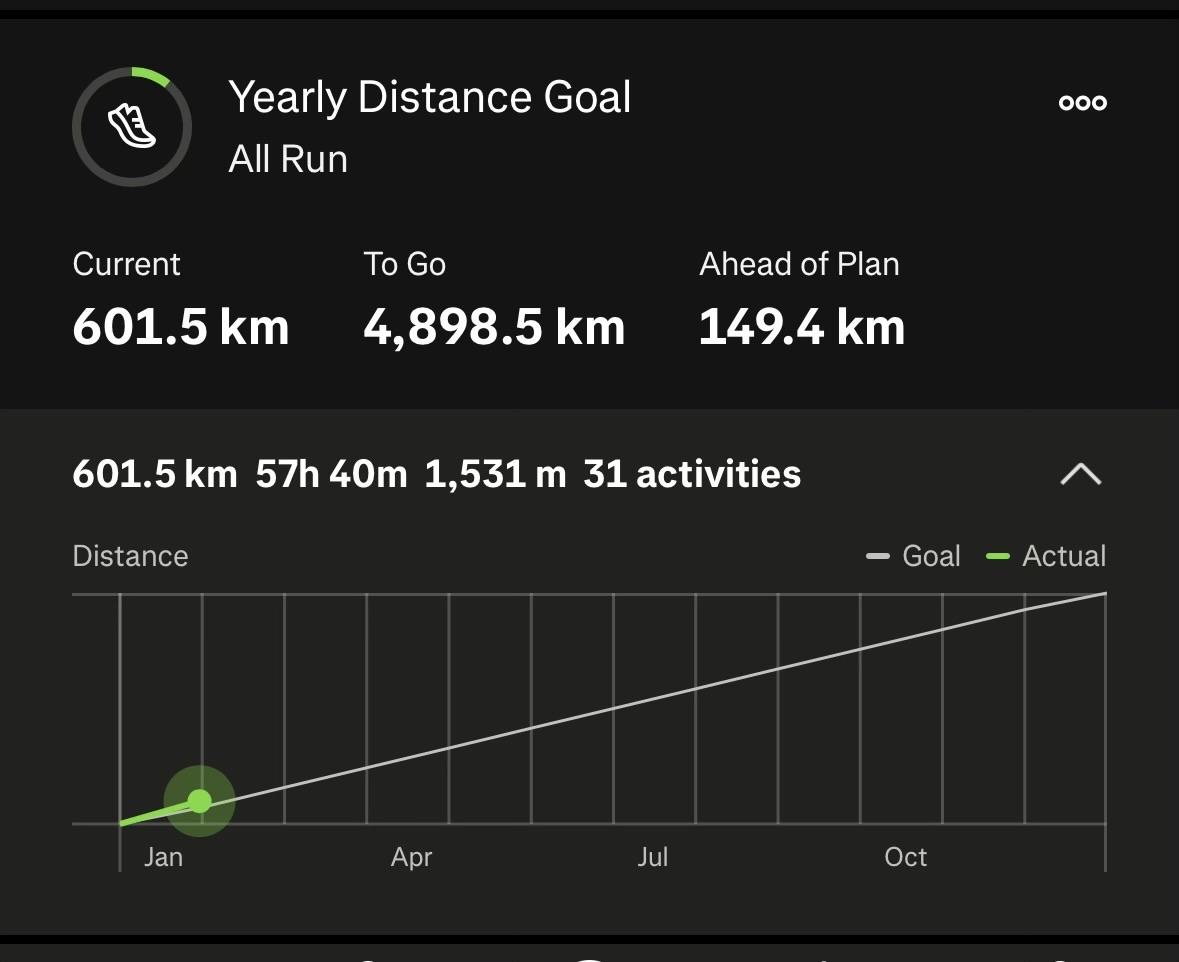Screen dimensions: 1179x962
Task: Select the Ahead of Plan 149.4 km stat
Action: 801,327
